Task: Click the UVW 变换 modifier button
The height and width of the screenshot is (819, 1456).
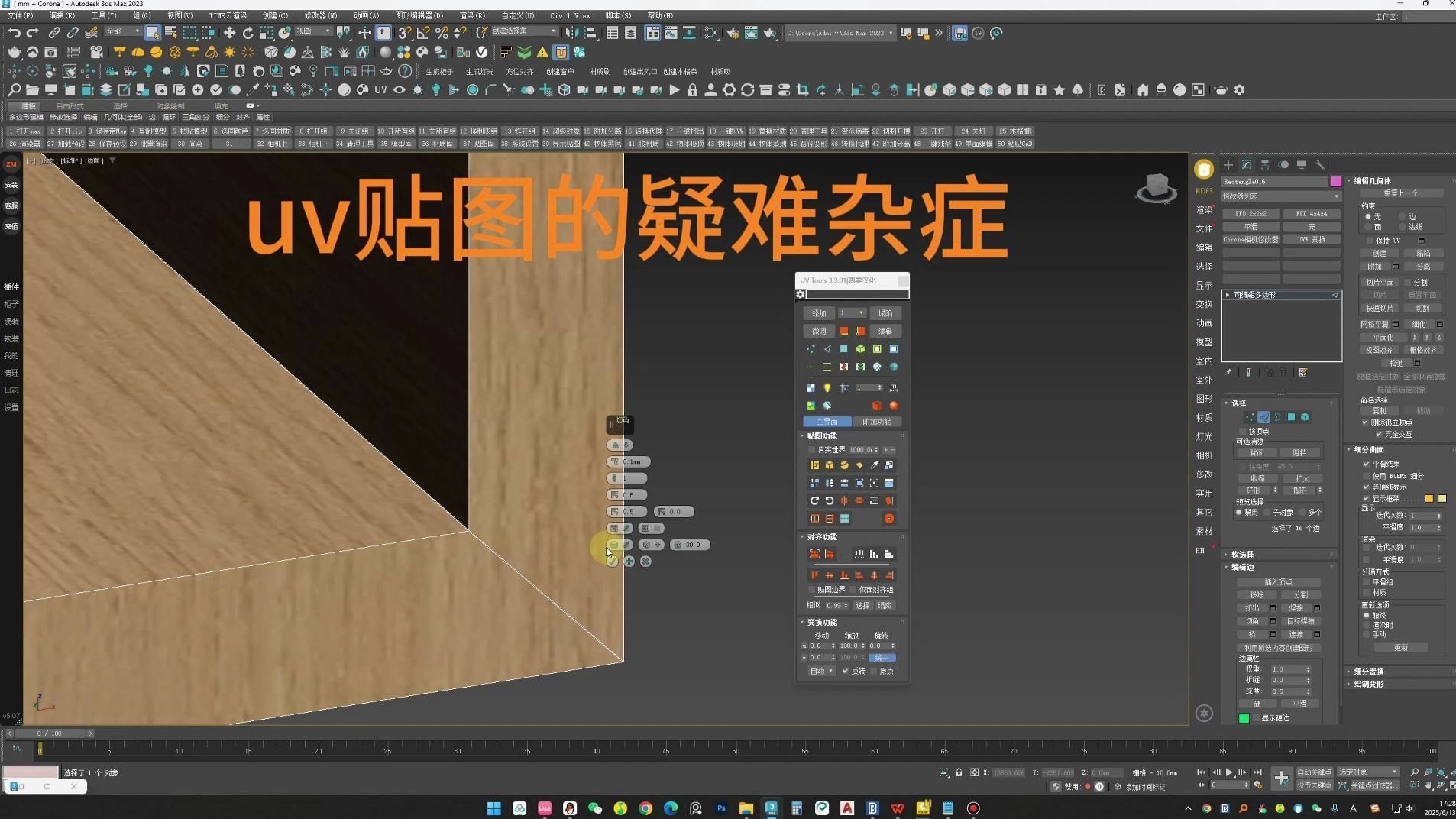Action: (1312, 240)
